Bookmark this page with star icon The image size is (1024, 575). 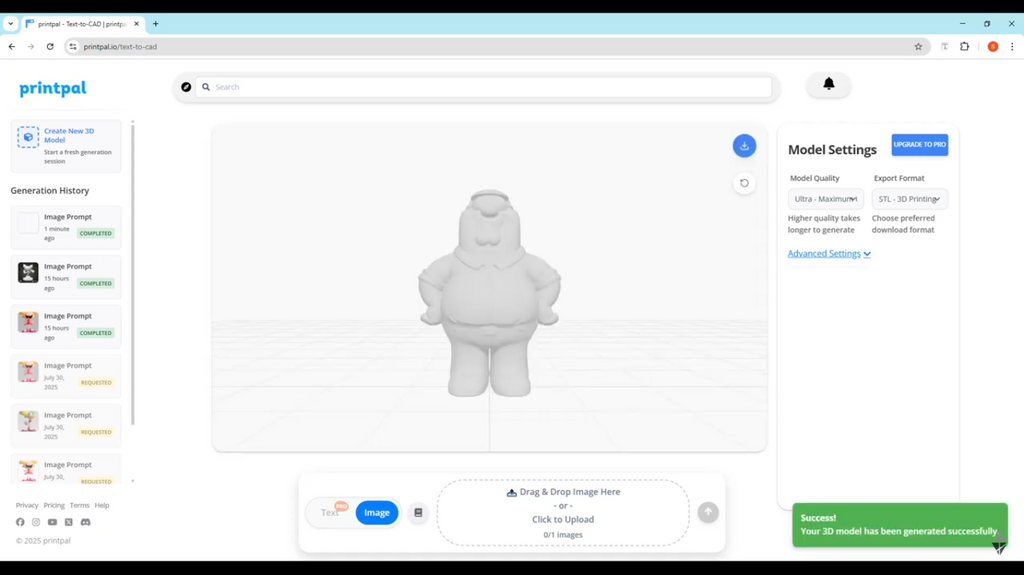tap(918, 46)
